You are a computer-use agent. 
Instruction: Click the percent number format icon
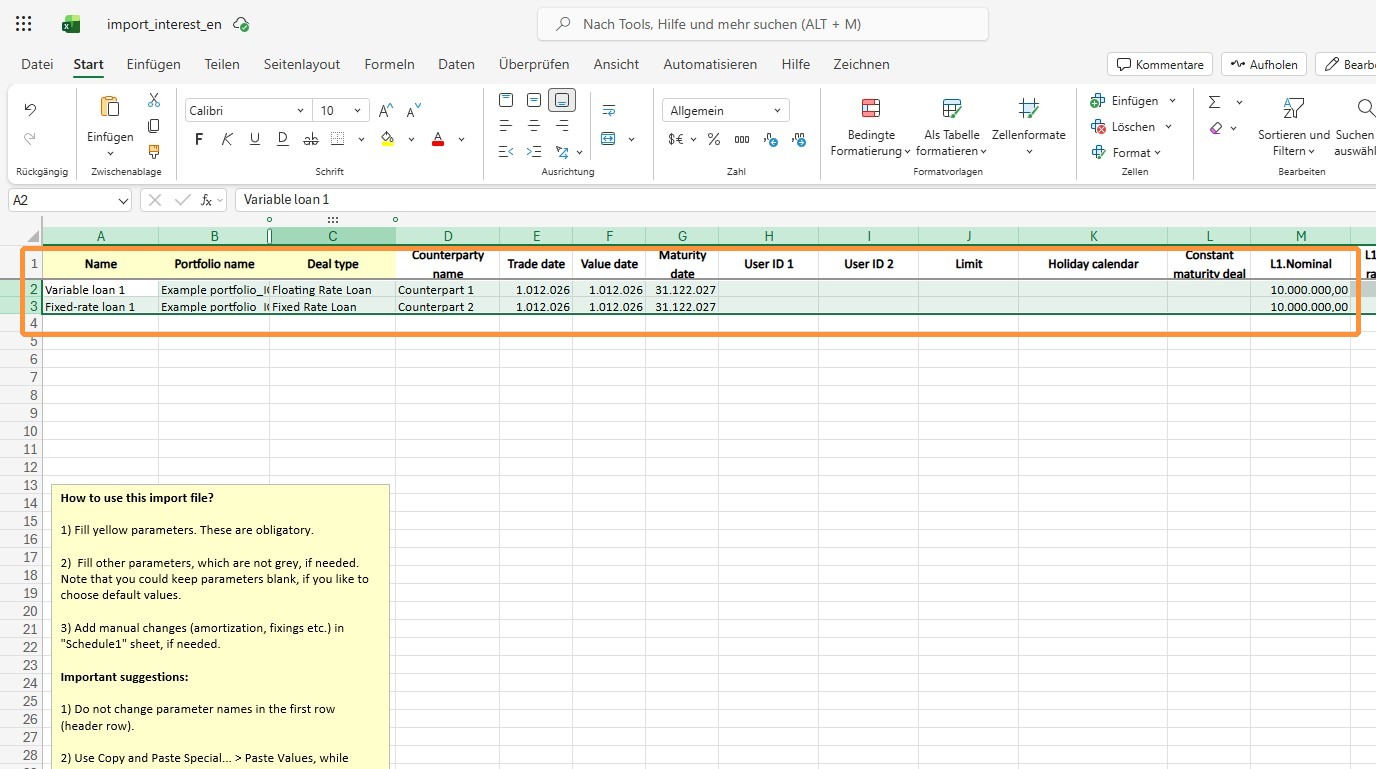pos(714,139)
